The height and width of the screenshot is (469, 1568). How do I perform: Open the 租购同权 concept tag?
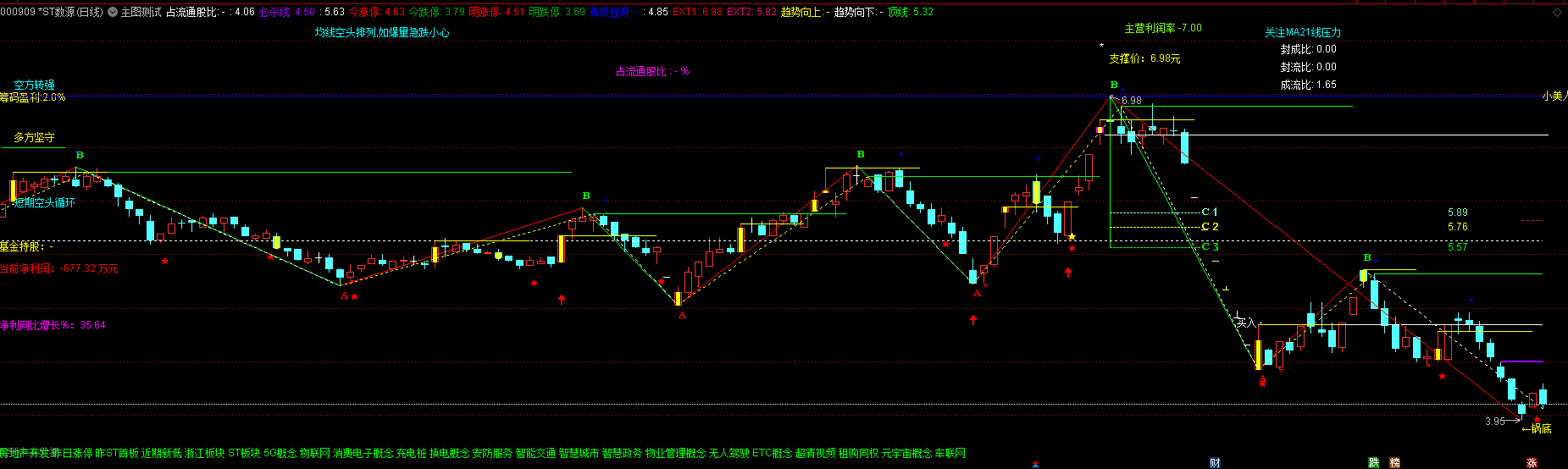coord(859,453)
